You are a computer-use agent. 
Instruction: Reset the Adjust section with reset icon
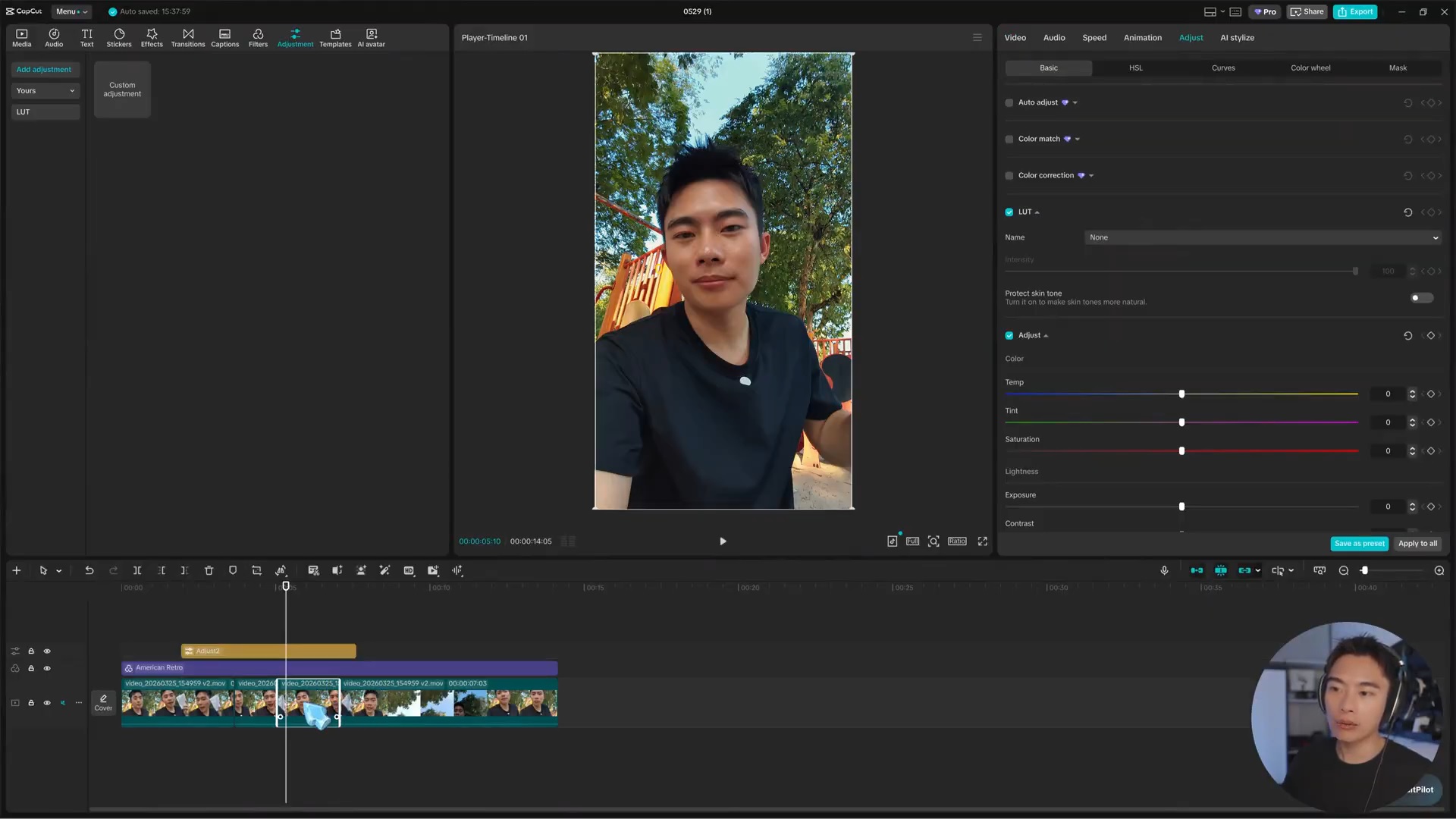(x=1408, y=335)
